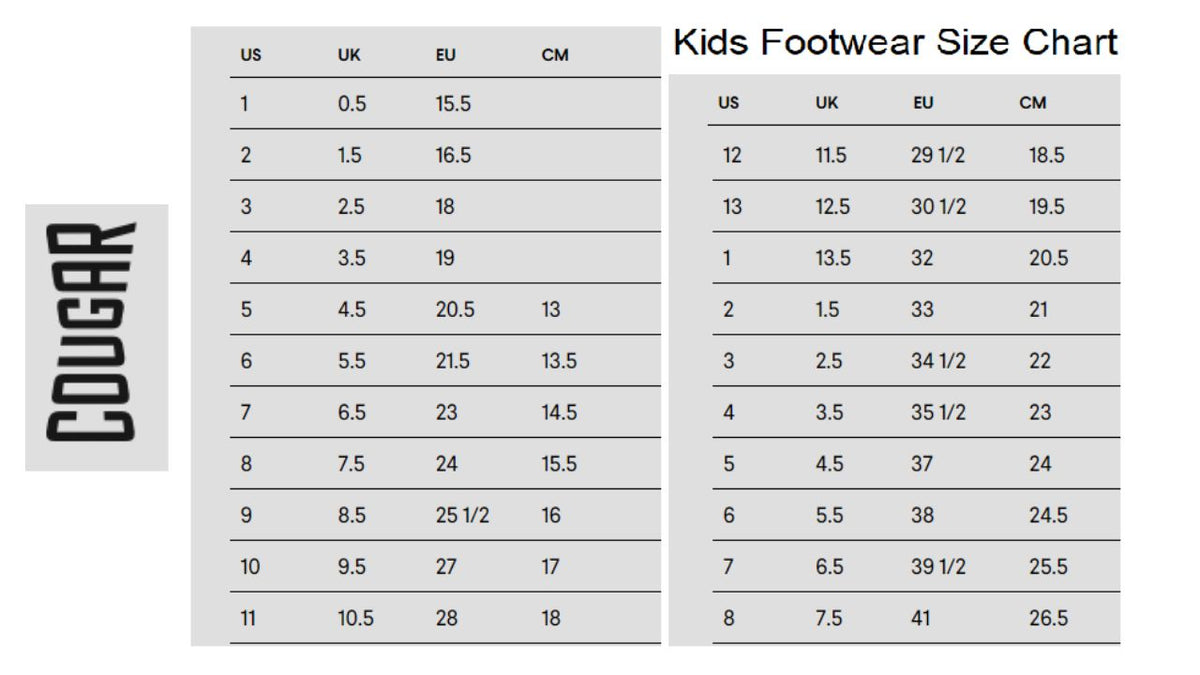Click the Kids Footwear Size Chart title
The width and height of the screenshot is (1200, 675).
point(895,43)
